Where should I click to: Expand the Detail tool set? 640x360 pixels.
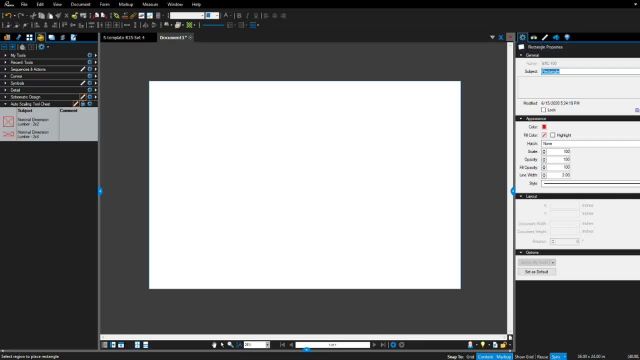pos(5,90)
